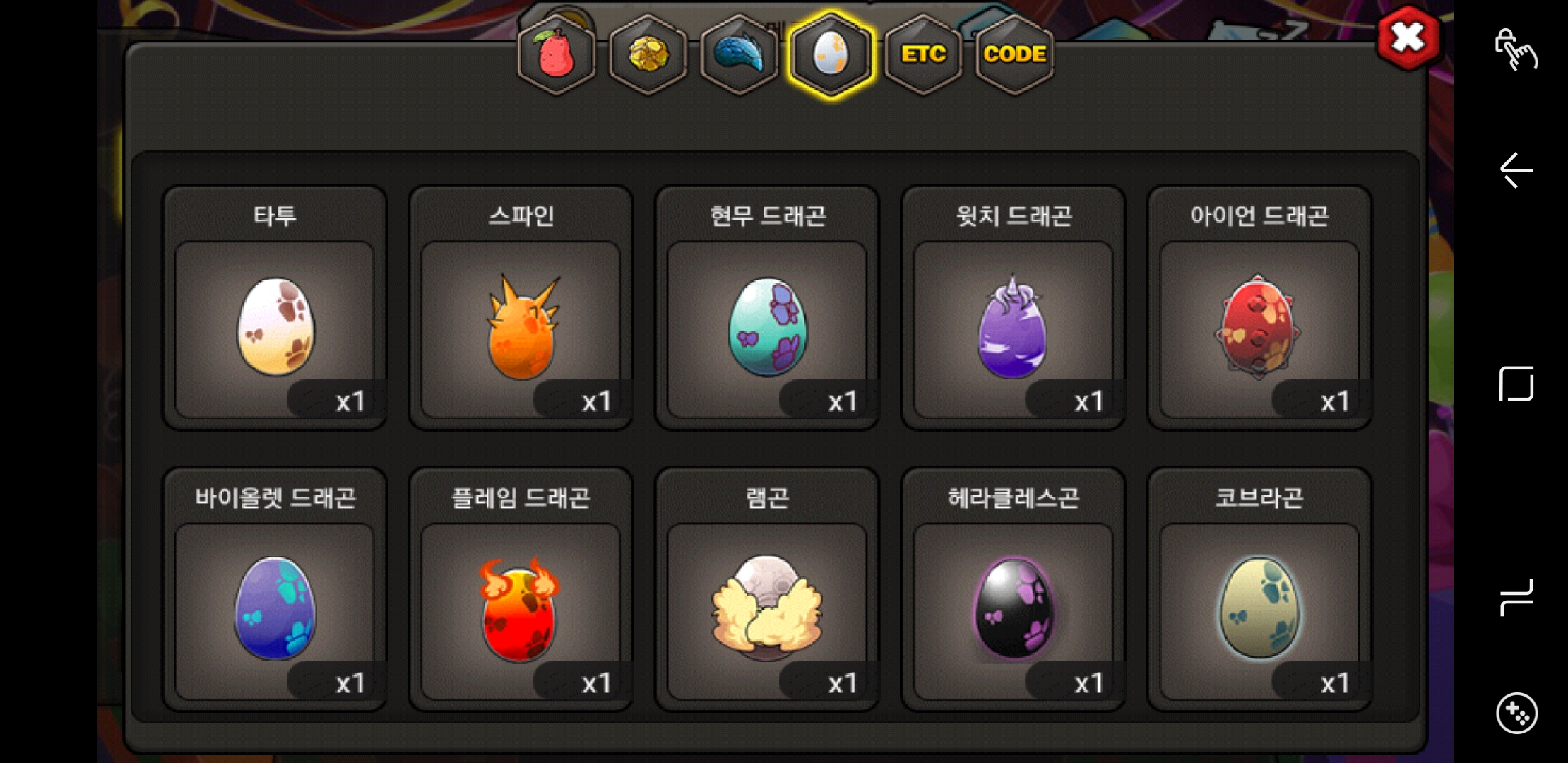Open the blue dragon wing tab
1568x763 pixels.
[x=740, y=54]
